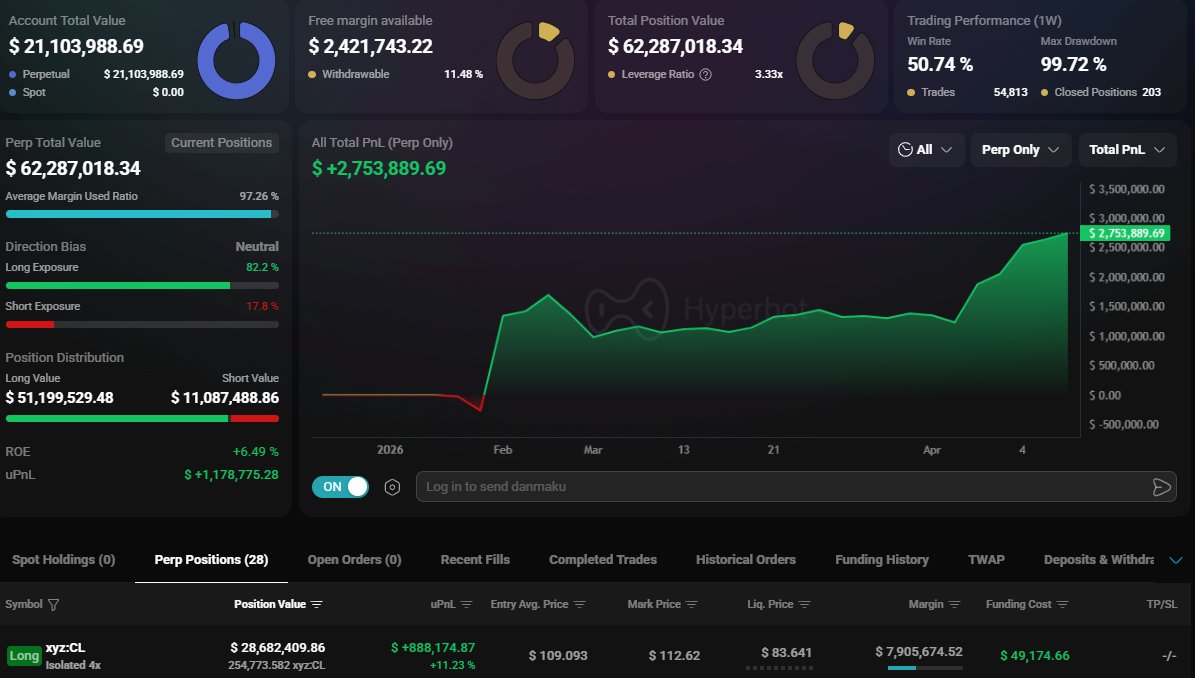Click the uPnL $ +1,178,775.28 value
This screenshot has height=678, width=1195.
tap(231, 475)
